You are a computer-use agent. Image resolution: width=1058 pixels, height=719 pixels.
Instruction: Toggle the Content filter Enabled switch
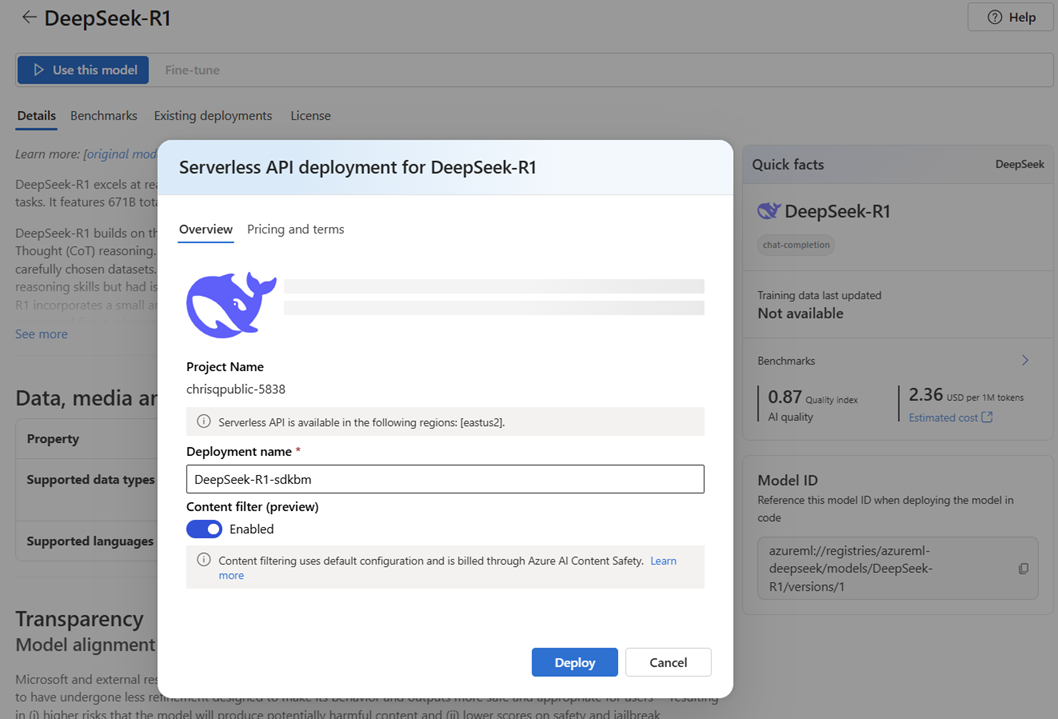(x=204, y=529)
